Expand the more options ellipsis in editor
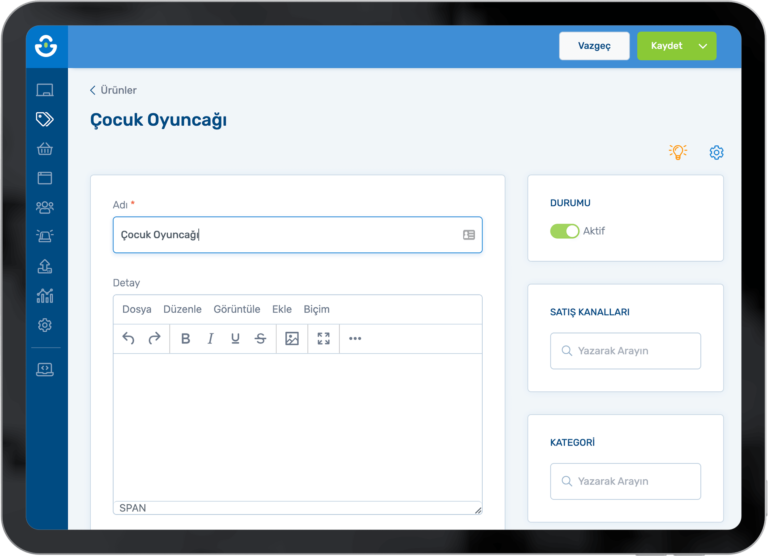The height and width of the screenshot is (556, 768). pos(355,339)
